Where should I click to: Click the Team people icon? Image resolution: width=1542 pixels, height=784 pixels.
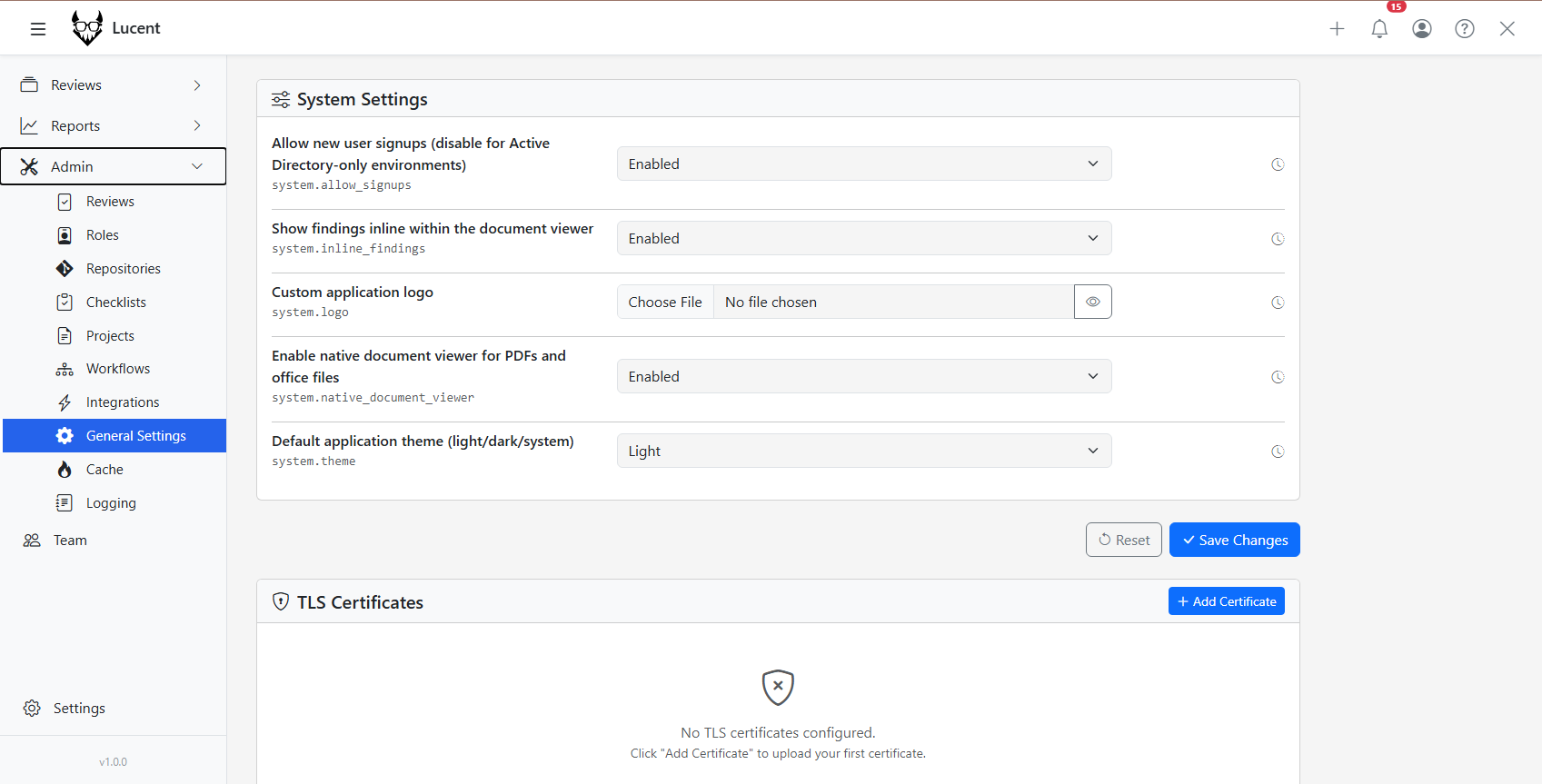click(32, 541)
